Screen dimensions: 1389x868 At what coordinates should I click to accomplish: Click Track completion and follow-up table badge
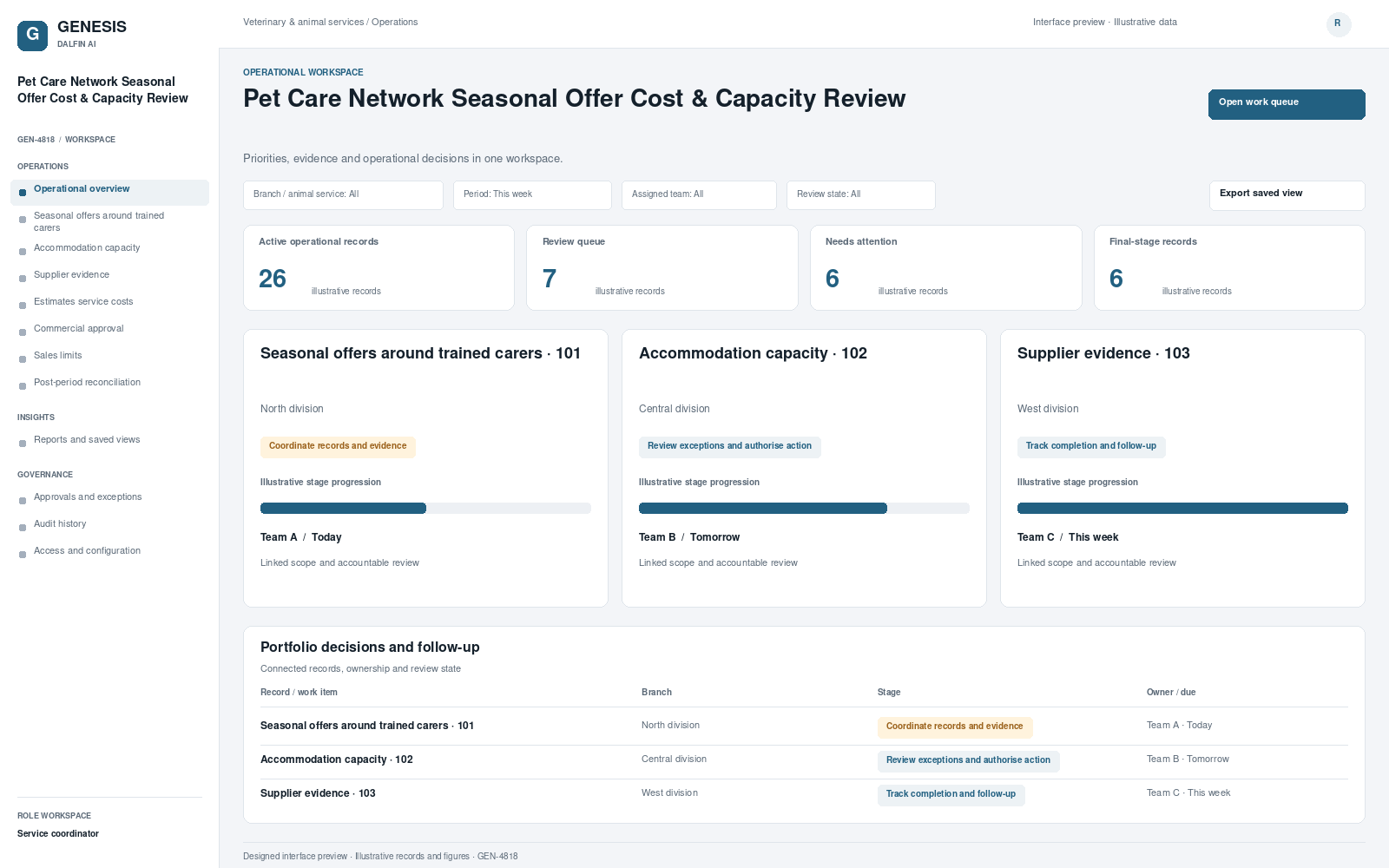point(951,795)
